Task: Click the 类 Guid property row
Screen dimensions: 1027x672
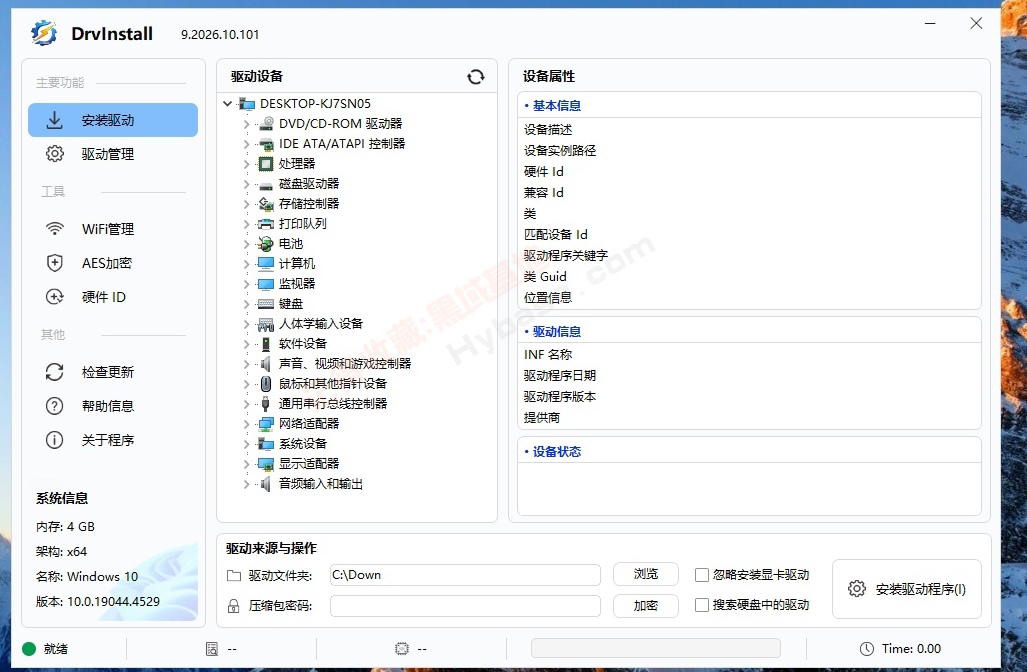Action: (749, 276)
